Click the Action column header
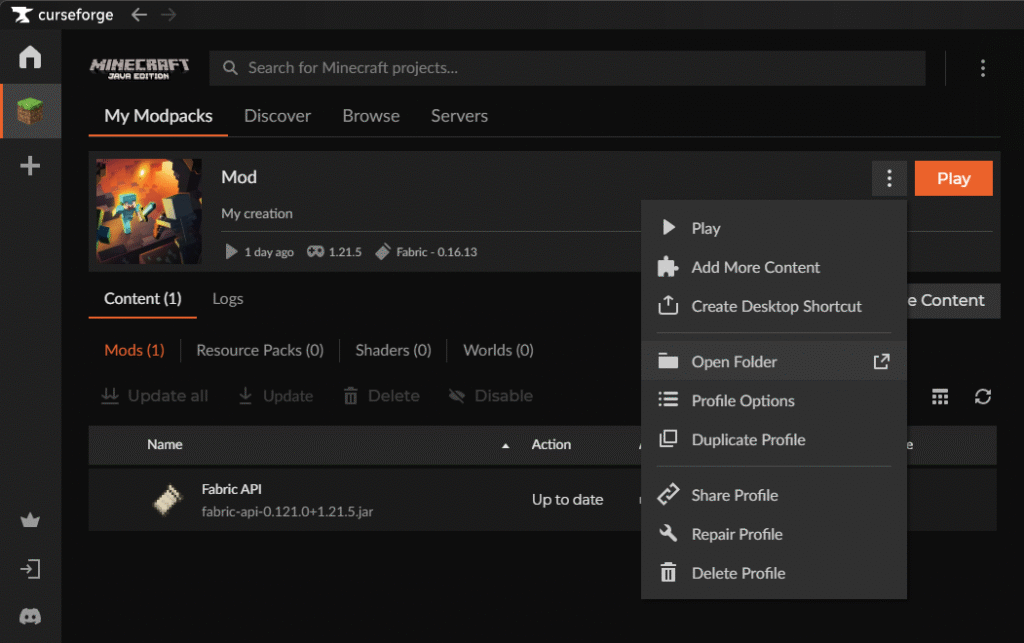 pos(551,445)
